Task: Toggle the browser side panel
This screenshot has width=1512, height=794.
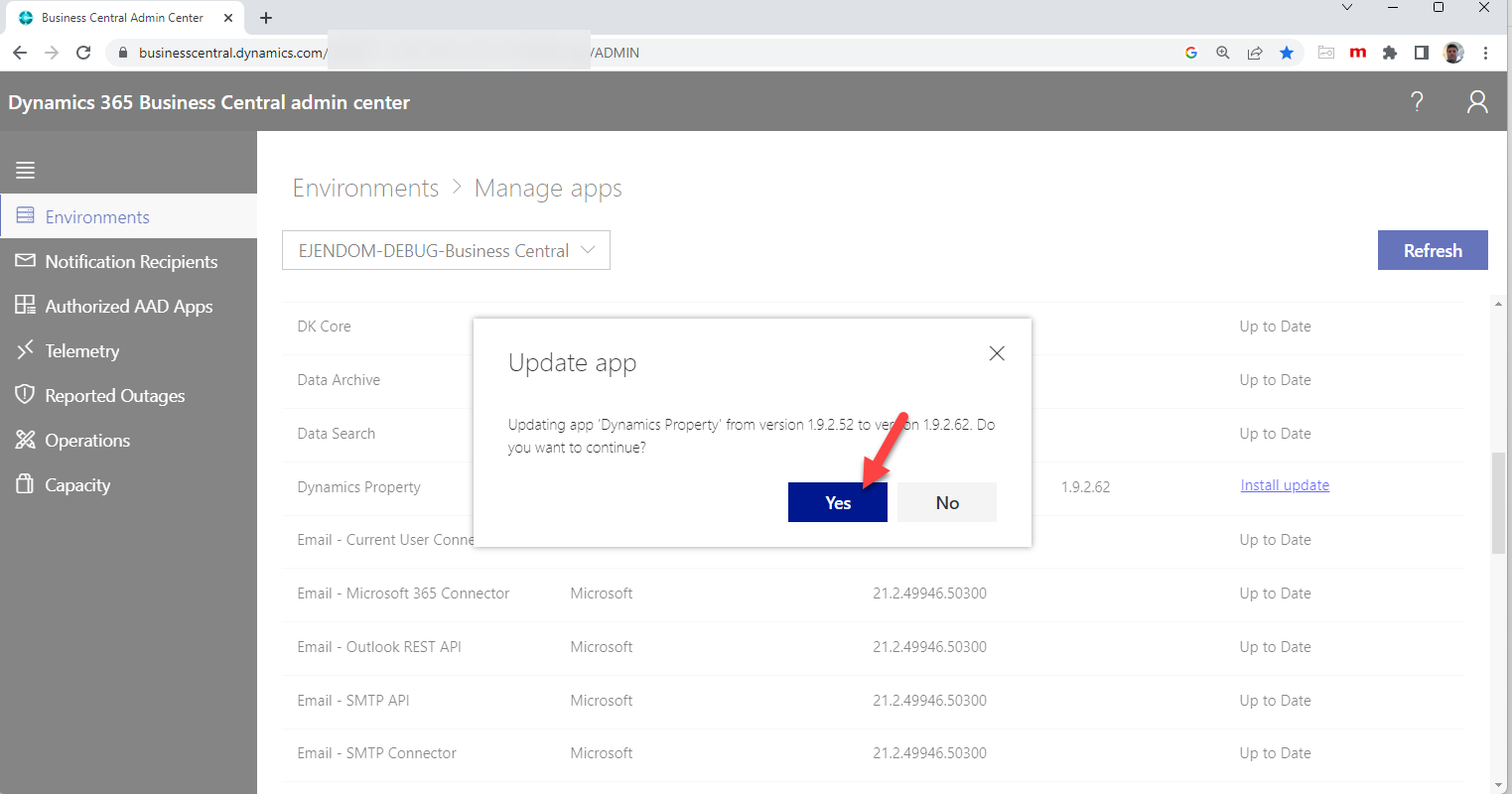Action: [x=1422, y=53]
